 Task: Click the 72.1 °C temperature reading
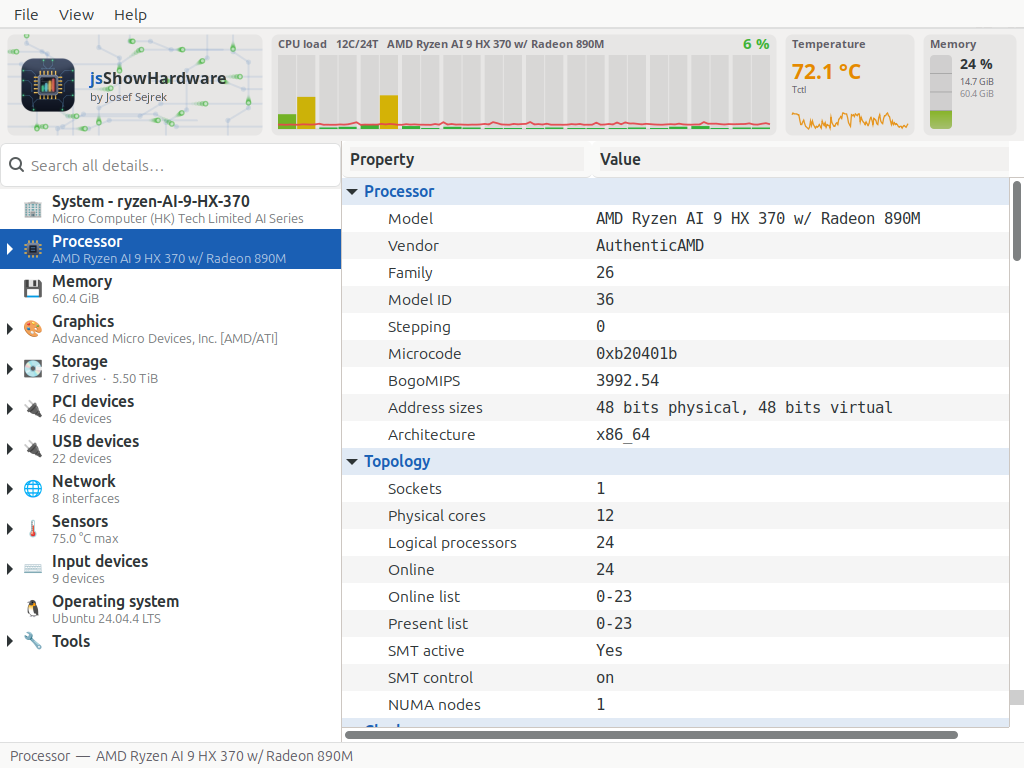[x=826, y=71]
